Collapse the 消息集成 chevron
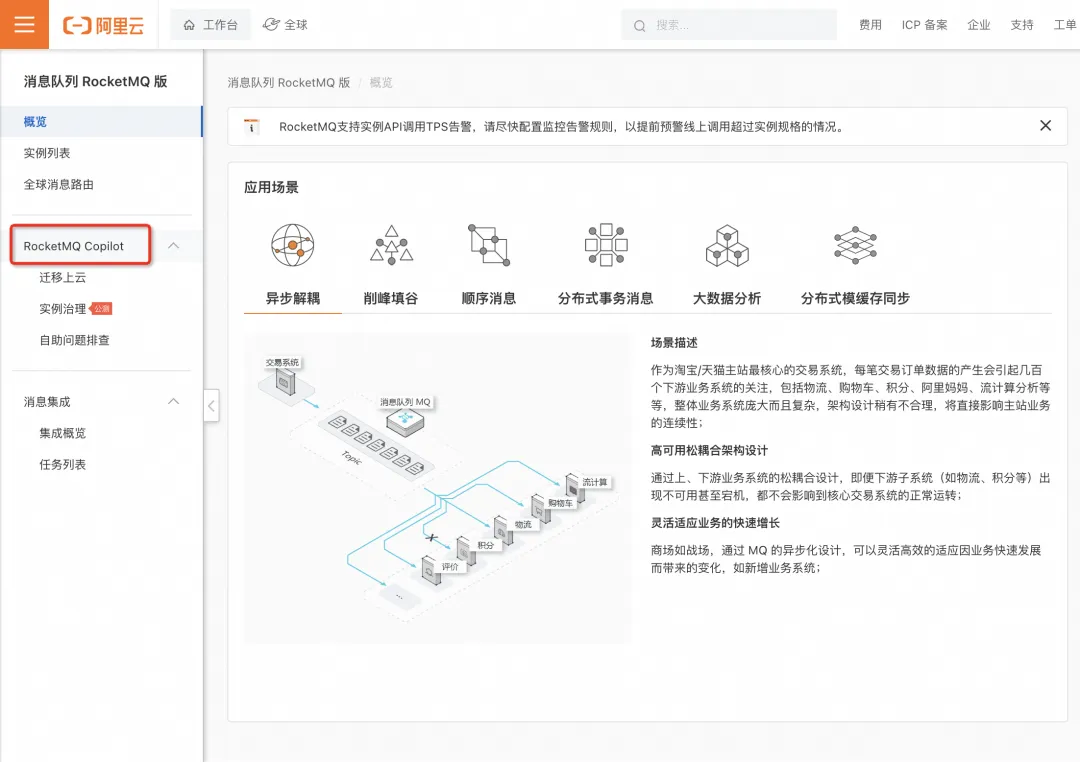 tap(174, 402)
